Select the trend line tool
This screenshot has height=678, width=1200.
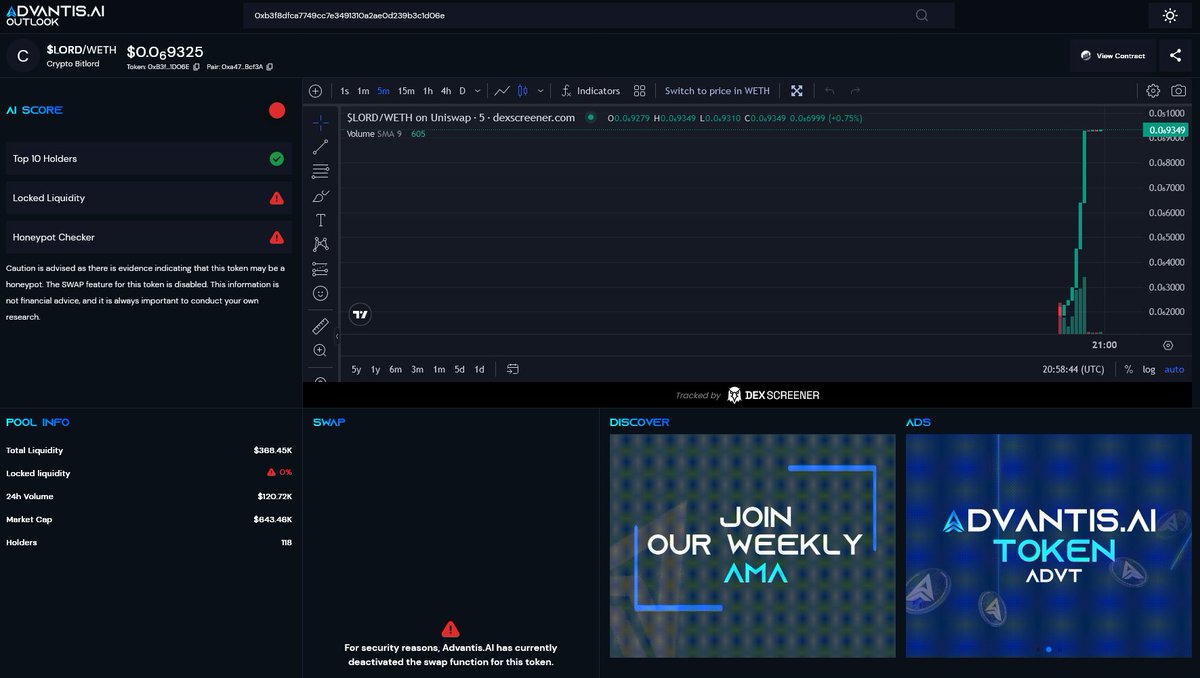pos(320,147)
